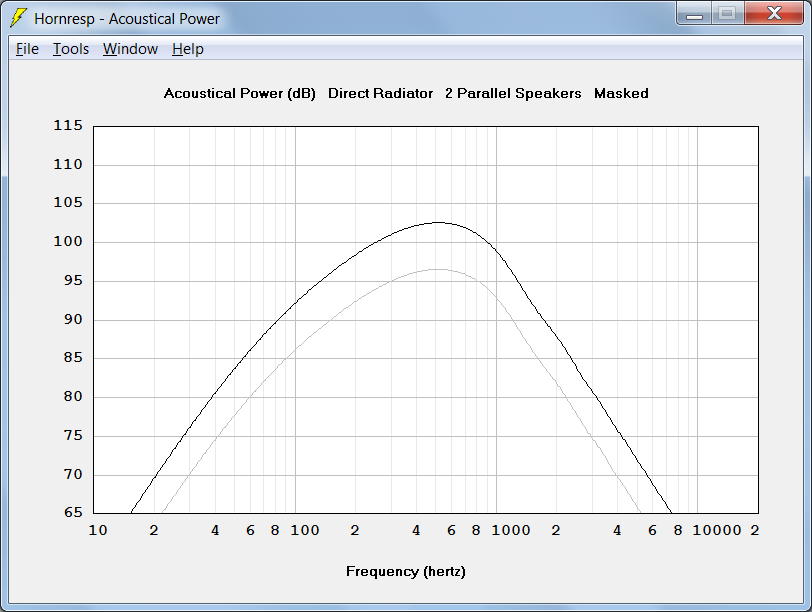Click the 115 dB axis value
The width and height of the screenshot is (812, 612).
click(68, 125)
